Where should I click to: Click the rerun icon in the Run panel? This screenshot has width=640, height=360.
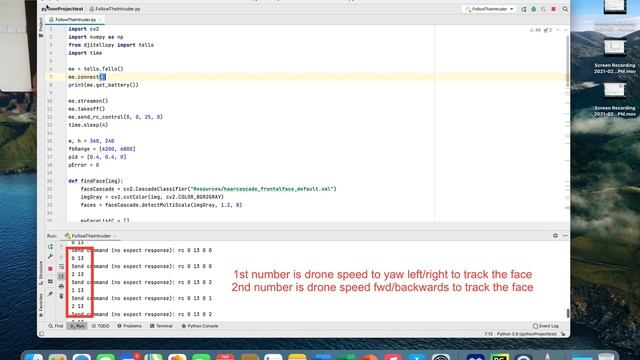click(50, 247)
